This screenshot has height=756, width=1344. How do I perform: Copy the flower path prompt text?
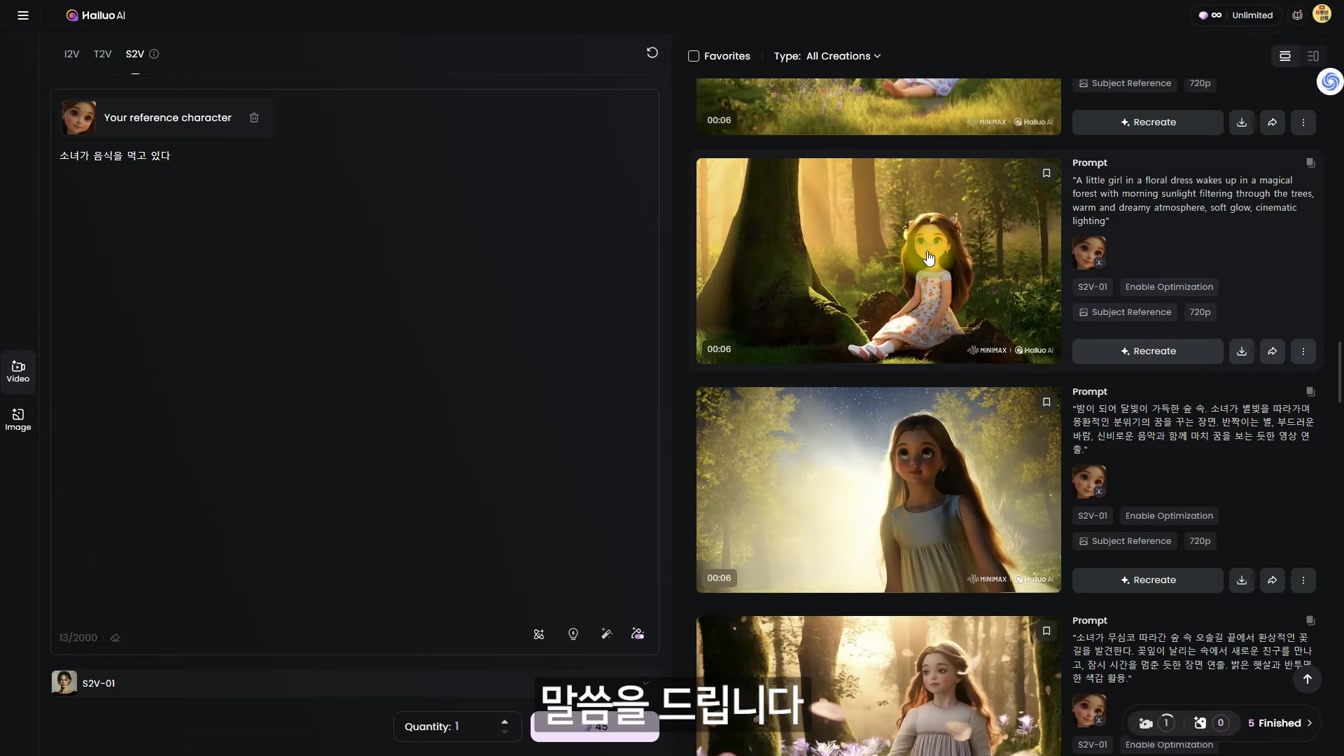[1310, 621]
